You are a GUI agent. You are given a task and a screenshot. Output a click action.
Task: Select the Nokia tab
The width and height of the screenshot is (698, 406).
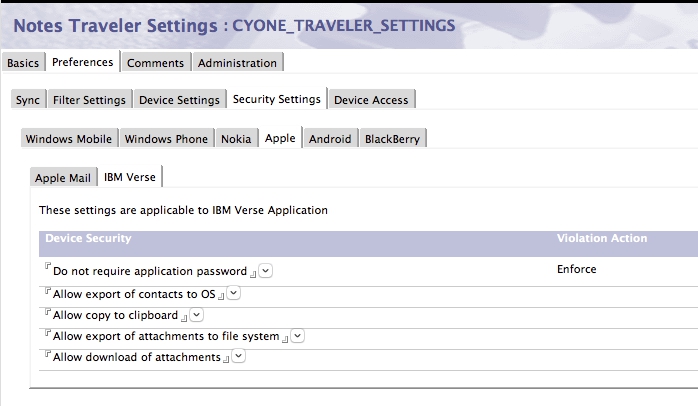pyautogui.click(x=236, y=139)
